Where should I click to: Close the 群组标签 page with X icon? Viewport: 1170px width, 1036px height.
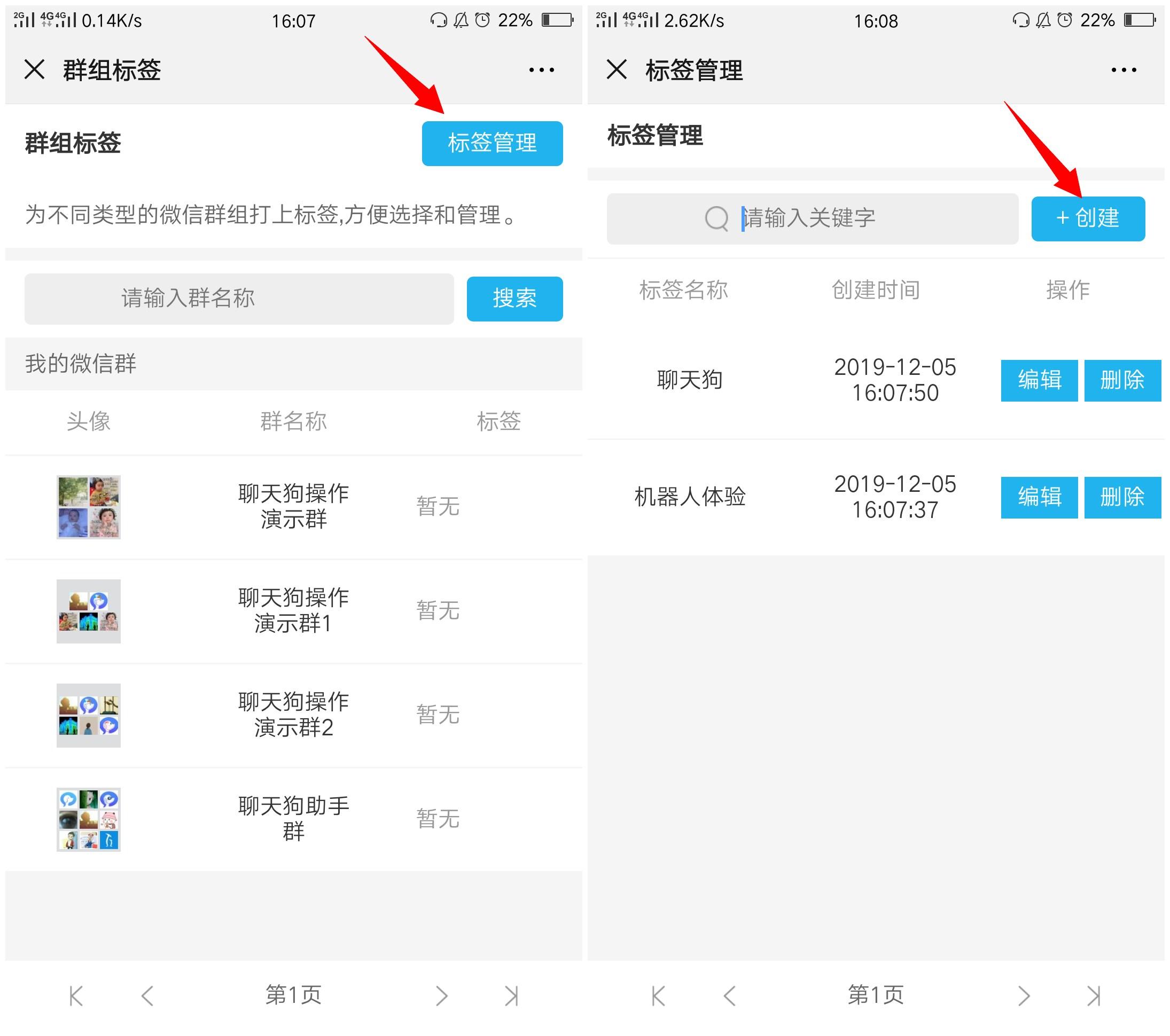point(34,70)
